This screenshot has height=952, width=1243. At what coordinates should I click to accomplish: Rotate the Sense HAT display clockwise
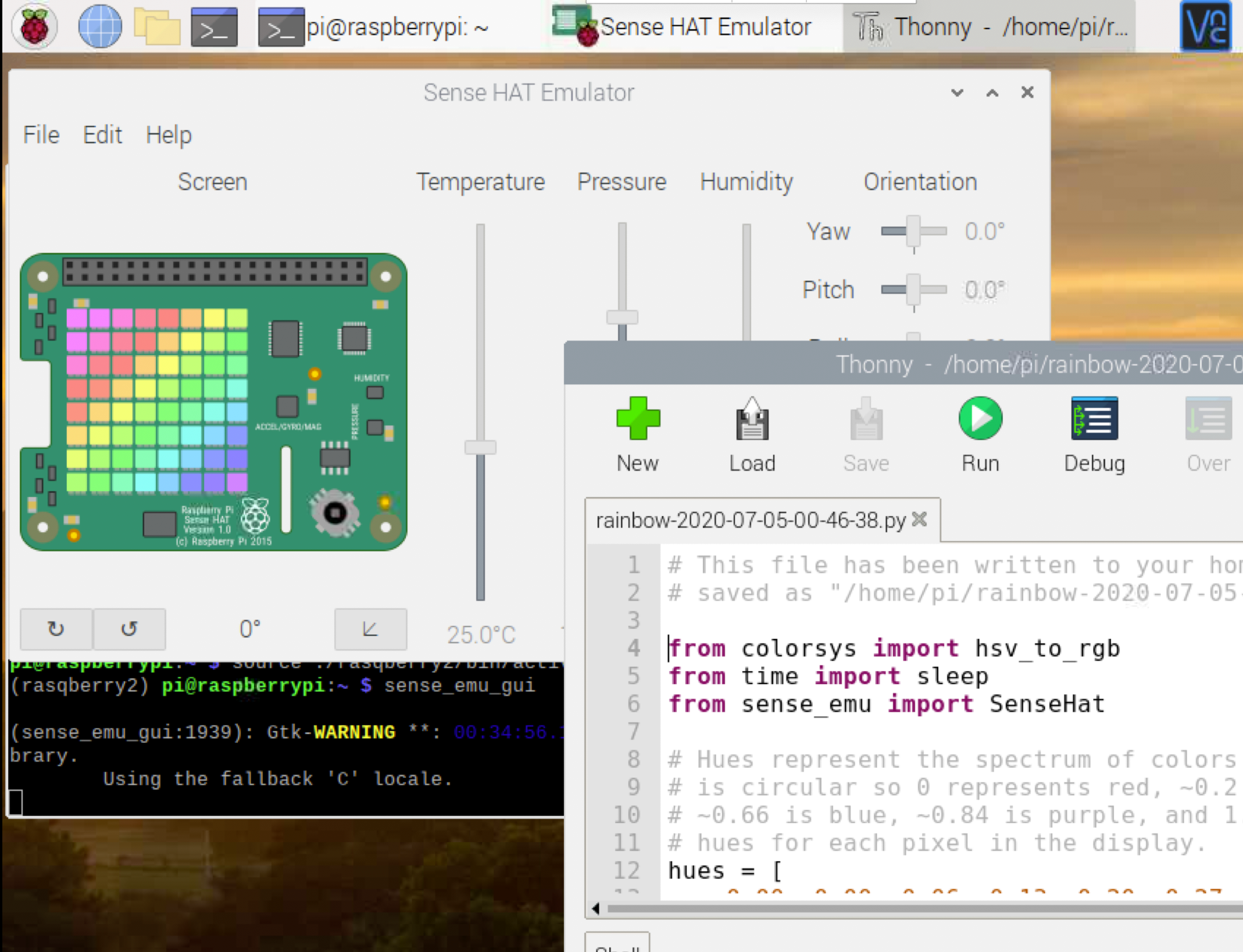pyautogui.click(x=56, y=629)
